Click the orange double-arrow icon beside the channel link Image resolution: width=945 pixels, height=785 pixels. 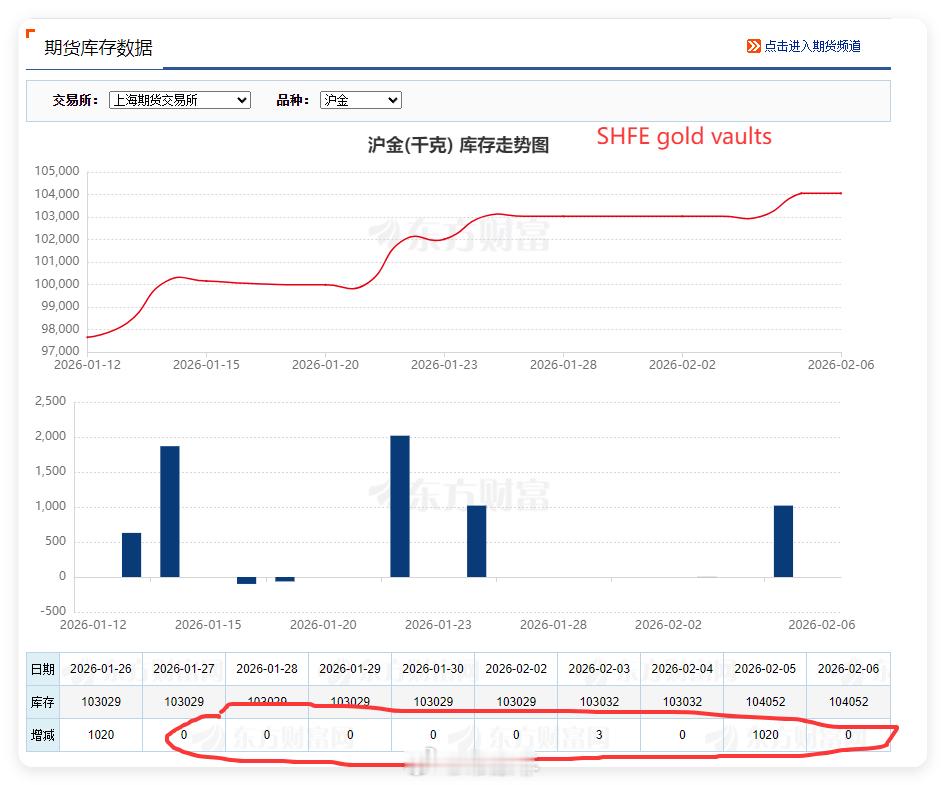(752, 45)
